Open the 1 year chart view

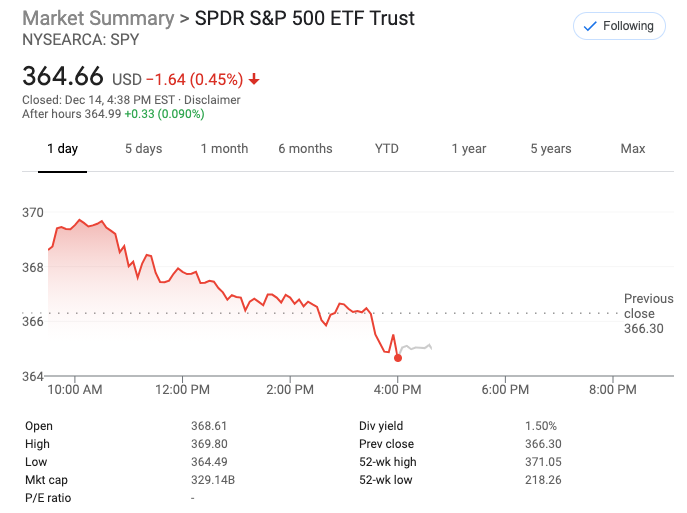[468, 149]
